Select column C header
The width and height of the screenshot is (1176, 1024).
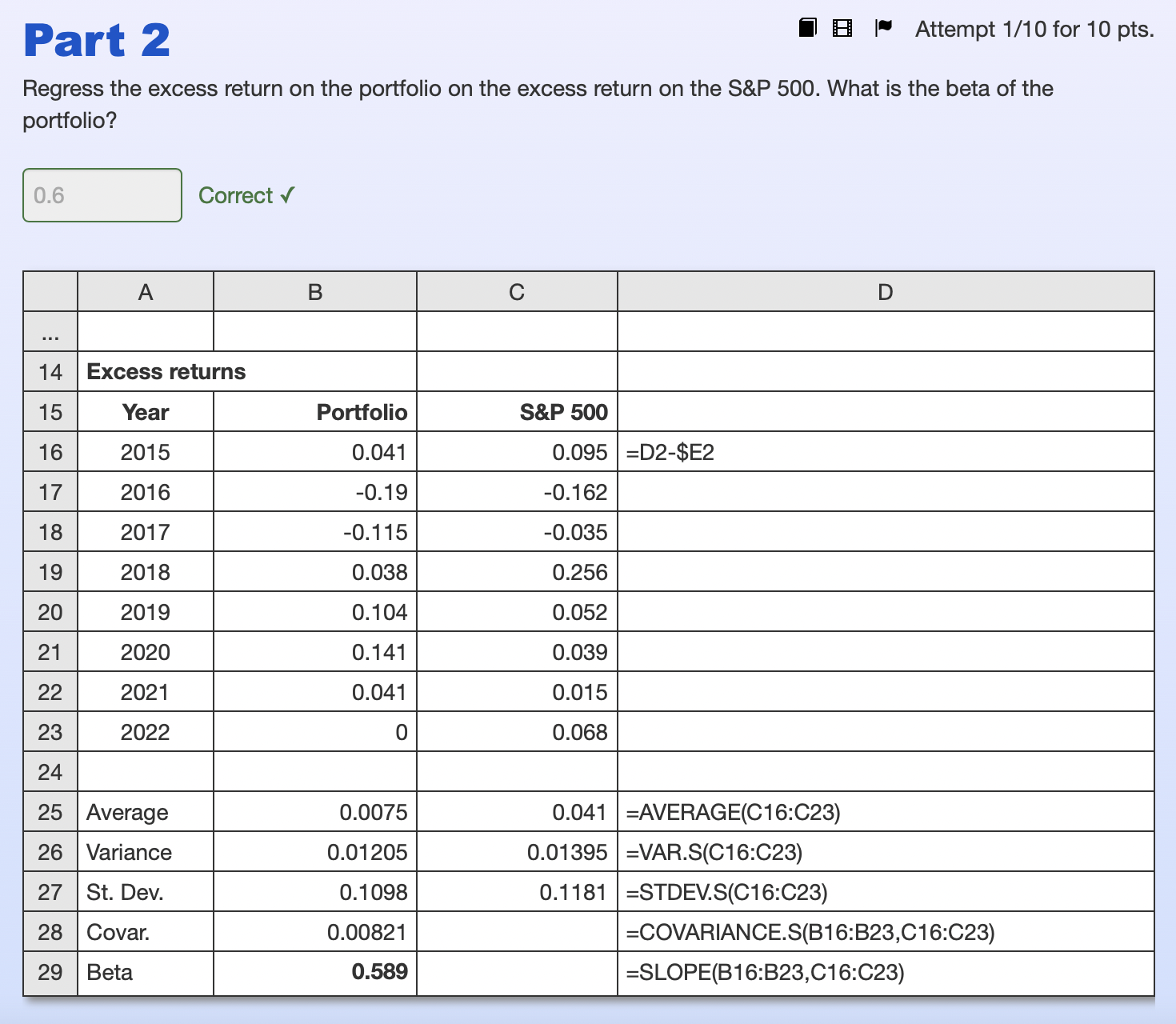[517, 292]
